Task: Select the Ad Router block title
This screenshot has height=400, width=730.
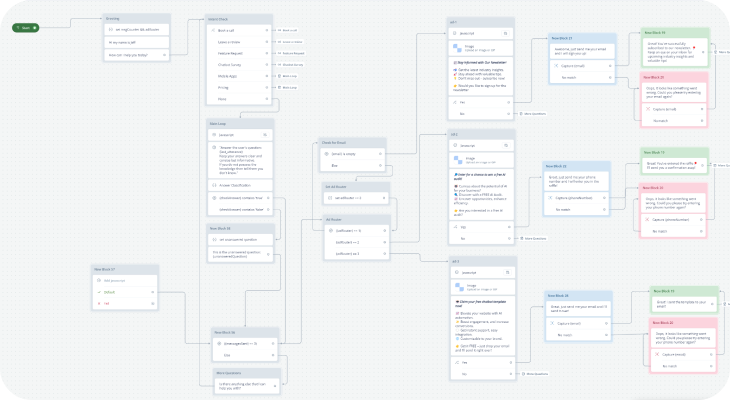Action: click(334, 219)
